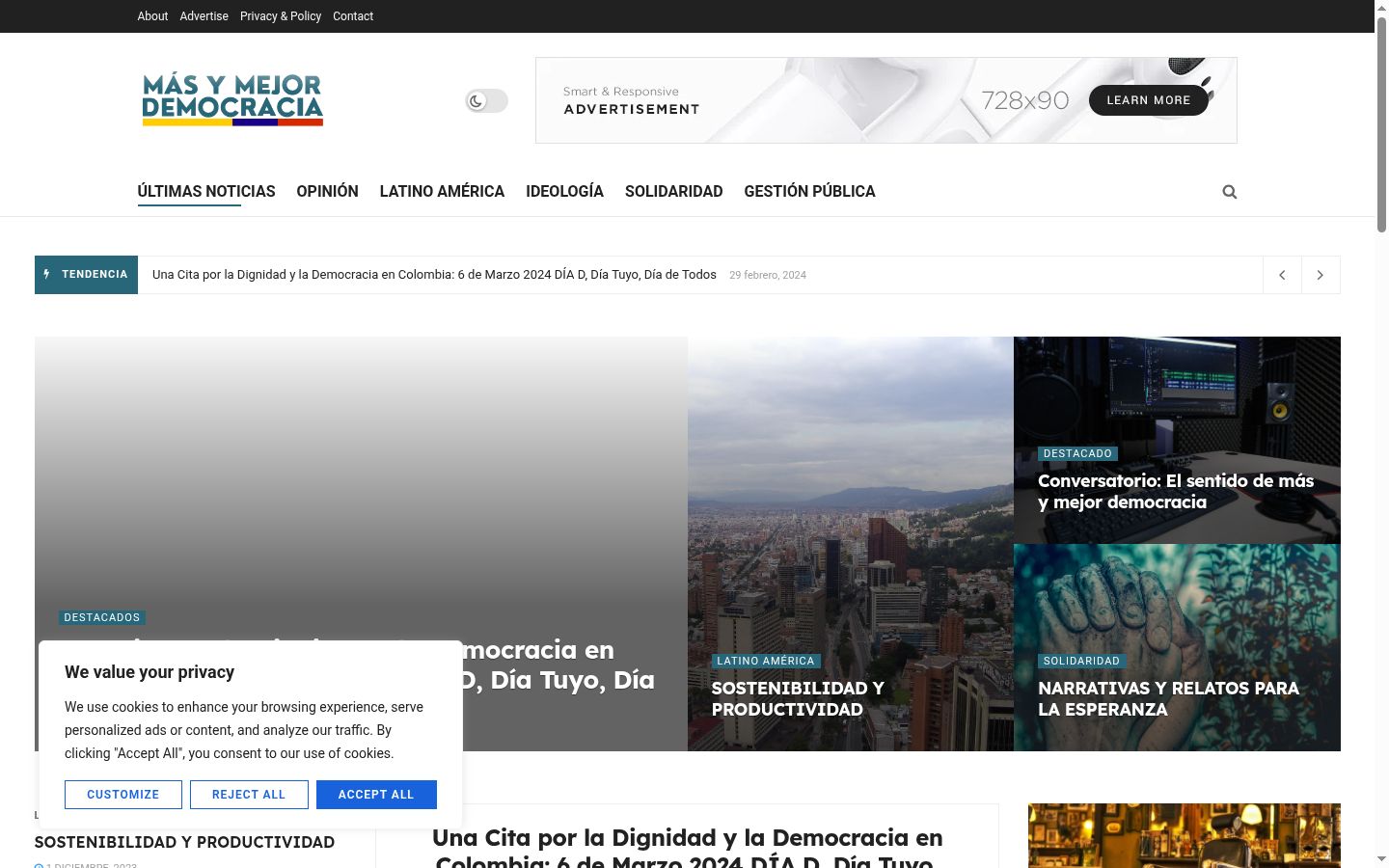Click the Más y Mejor Democracia logo
1389x868 pixels.
232,99
